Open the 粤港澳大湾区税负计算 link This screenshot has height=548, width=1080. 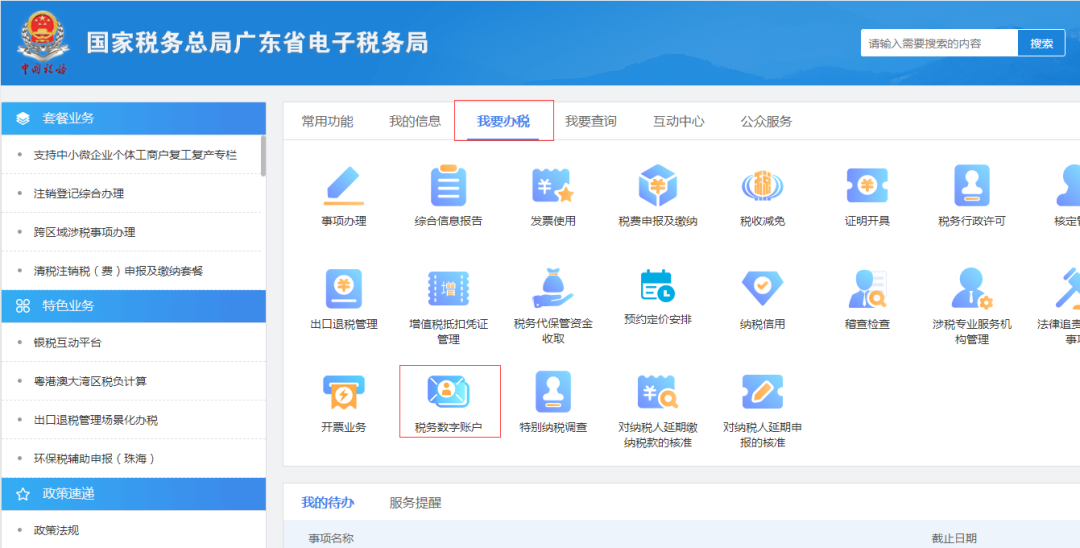pyautogui.click(x=90, y=381)
